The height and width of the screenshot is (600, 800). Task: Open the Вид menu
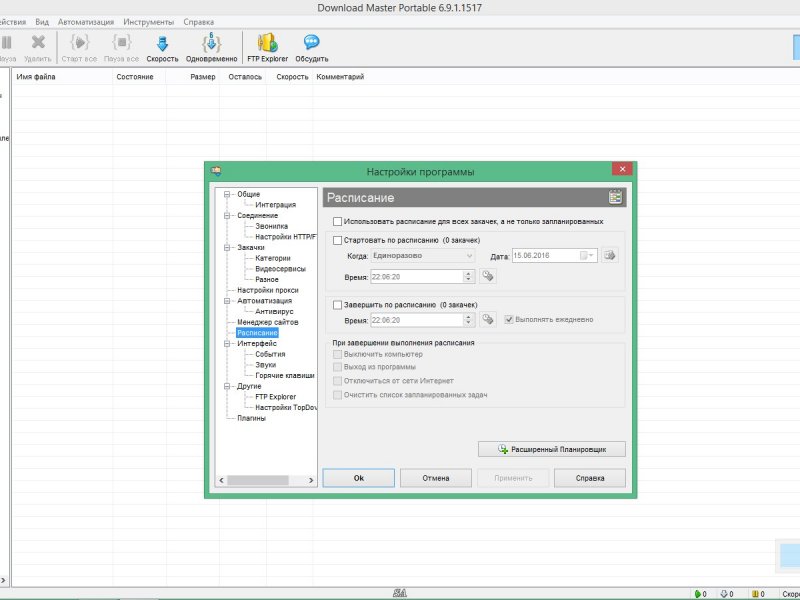point(42,22)
